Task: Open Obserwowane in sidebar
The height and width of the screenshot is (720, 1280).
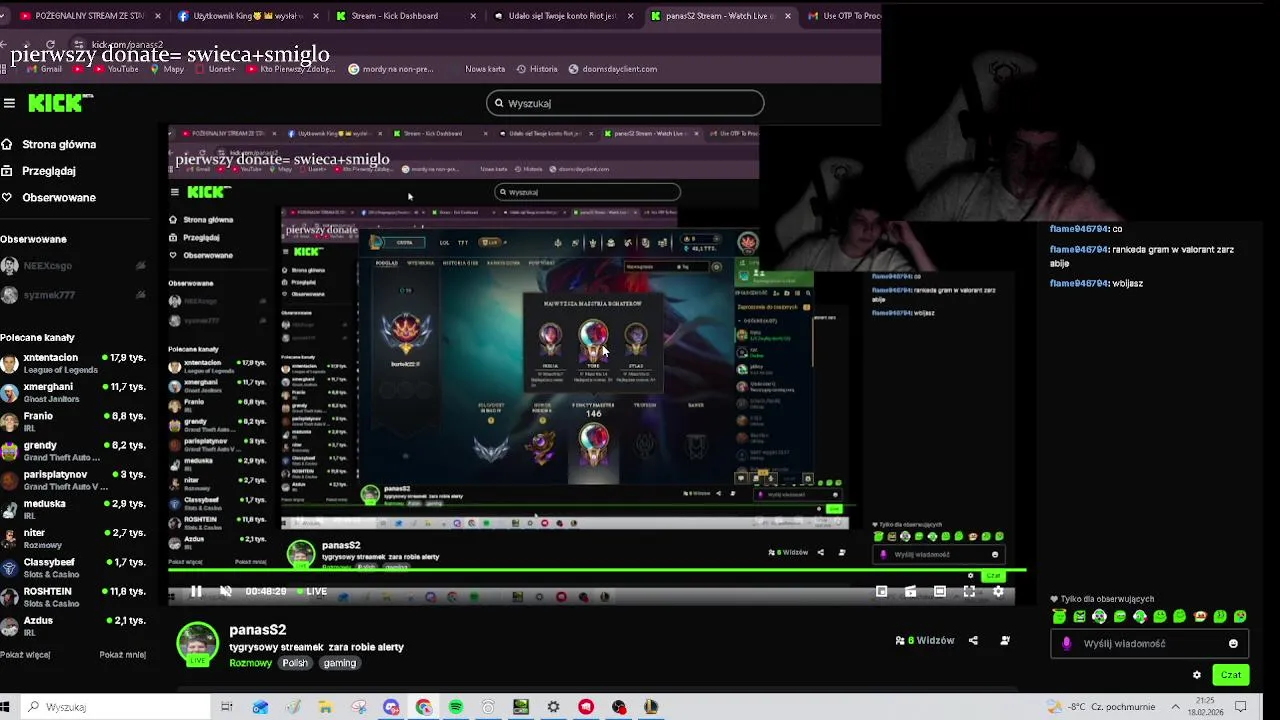Action: click(x=49, y=198)
